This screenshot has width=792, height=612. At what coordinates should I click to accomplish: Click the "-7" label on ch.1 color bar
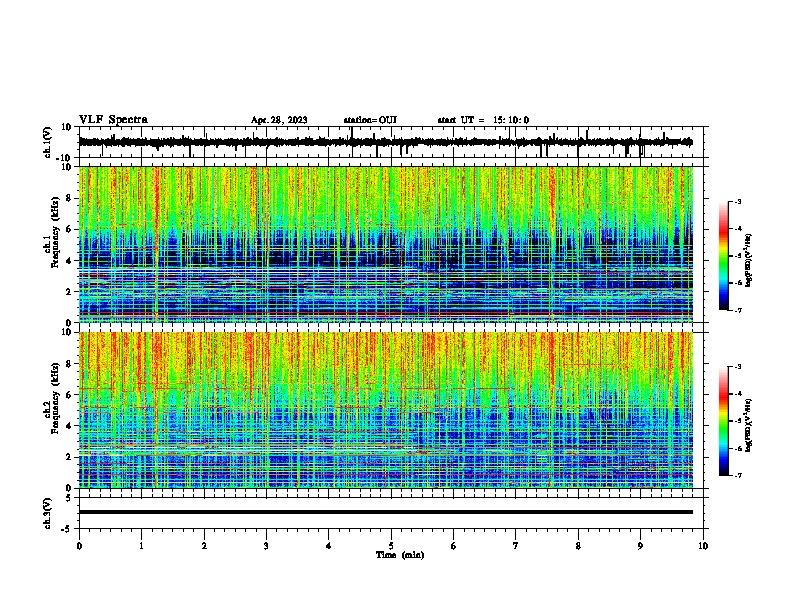pos(738,310)
